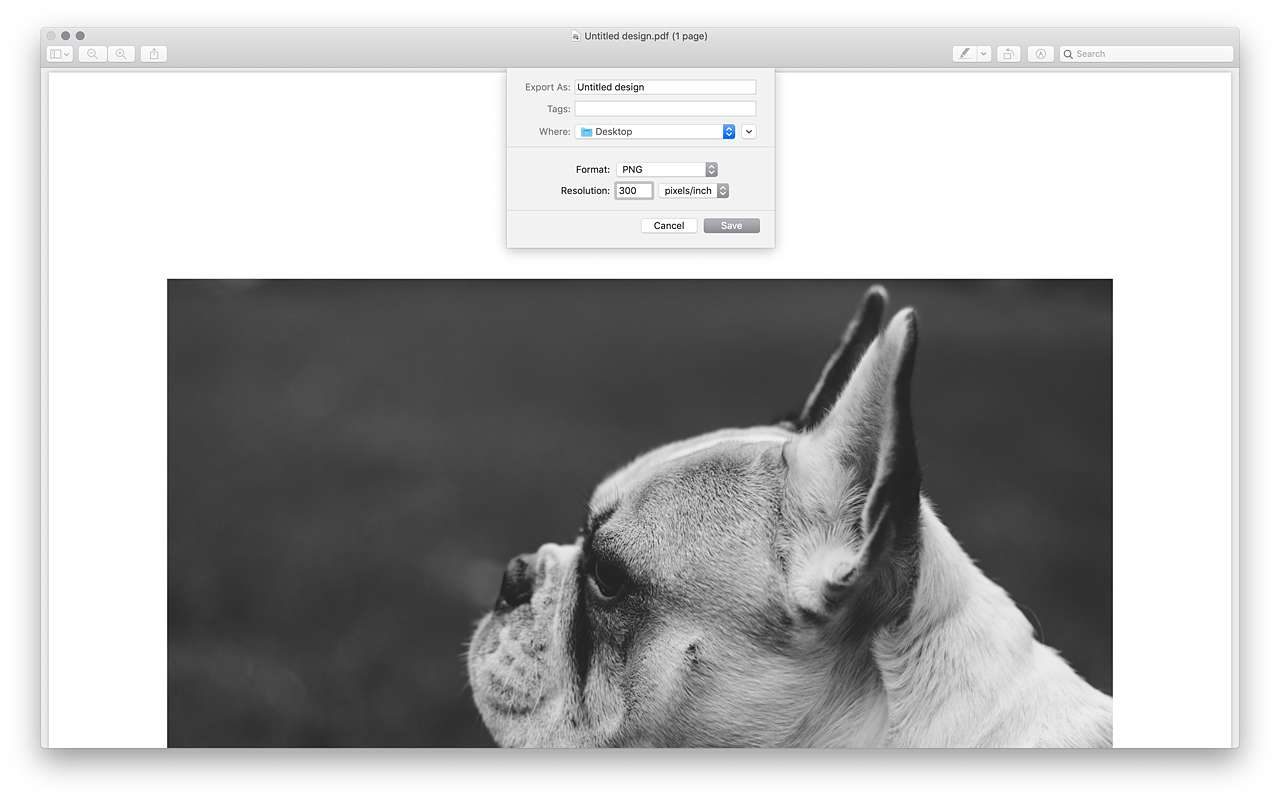This screenshot has width=1280, height=802.
Task: Open the sidebar view menu button
Action: click(59, 54)
